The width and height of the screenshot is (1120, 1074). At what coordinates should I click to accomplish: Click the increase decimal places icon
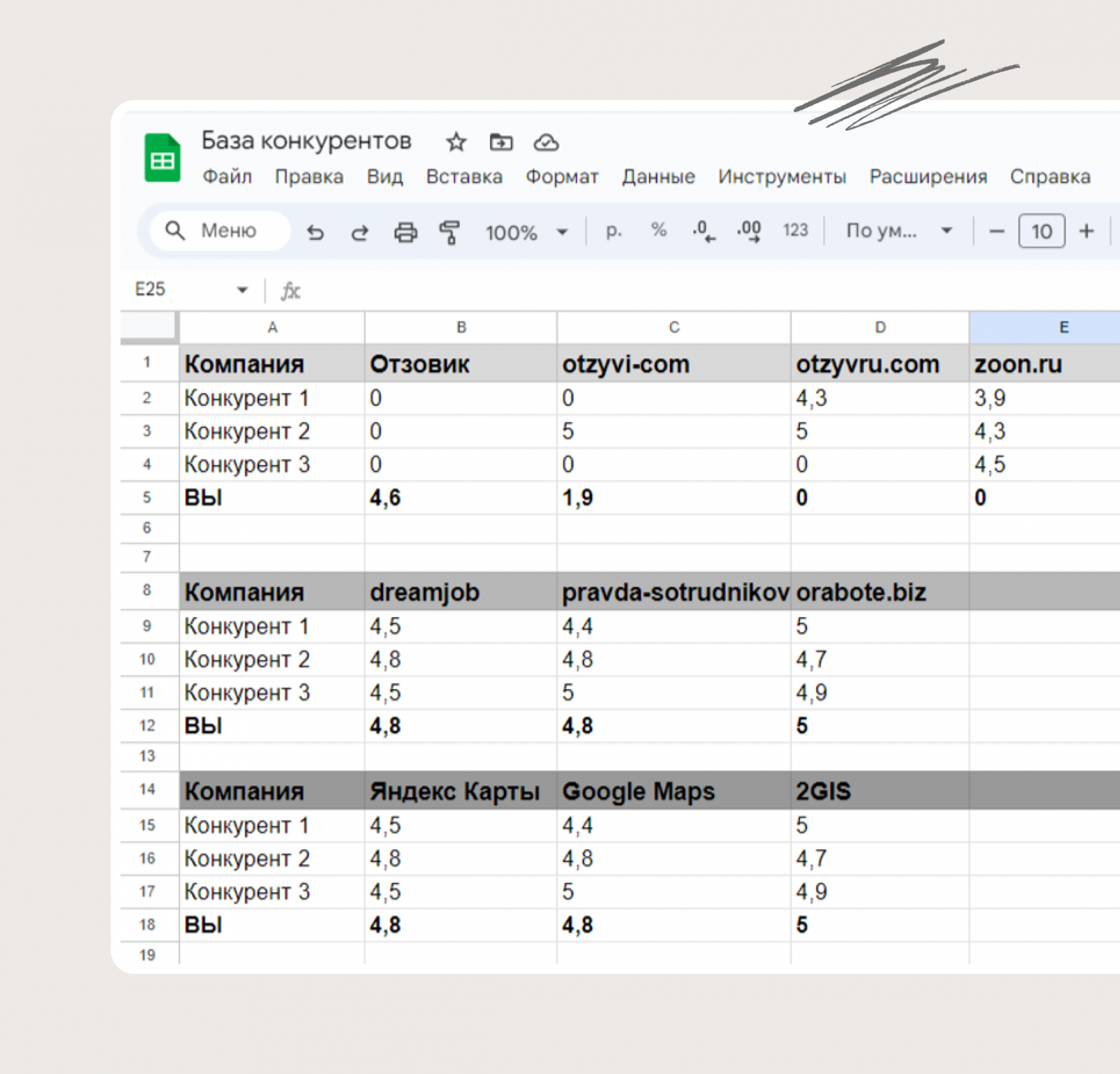(748, 230)
